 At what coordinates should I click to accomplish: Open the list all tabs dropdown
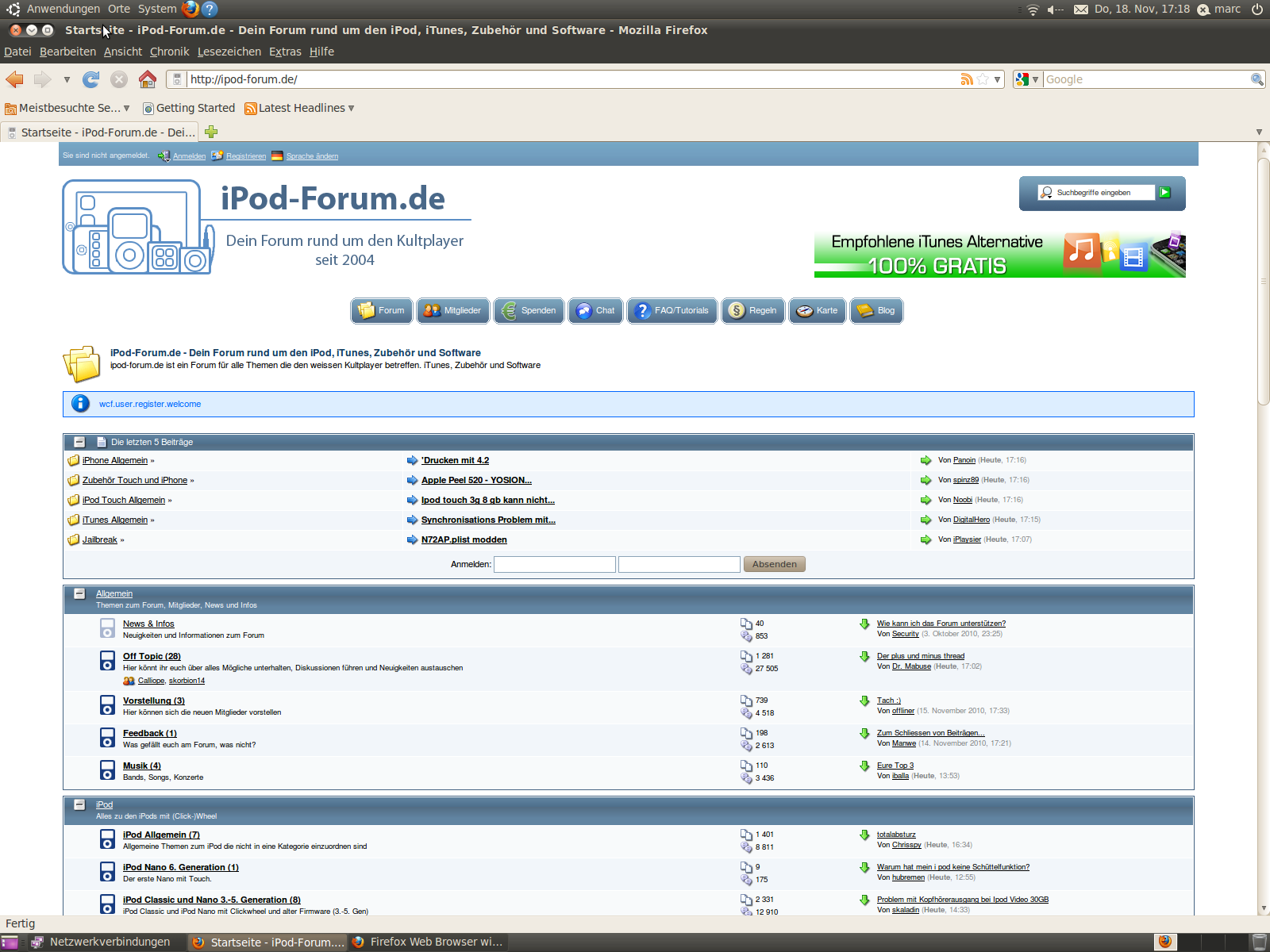point(1259,132)
